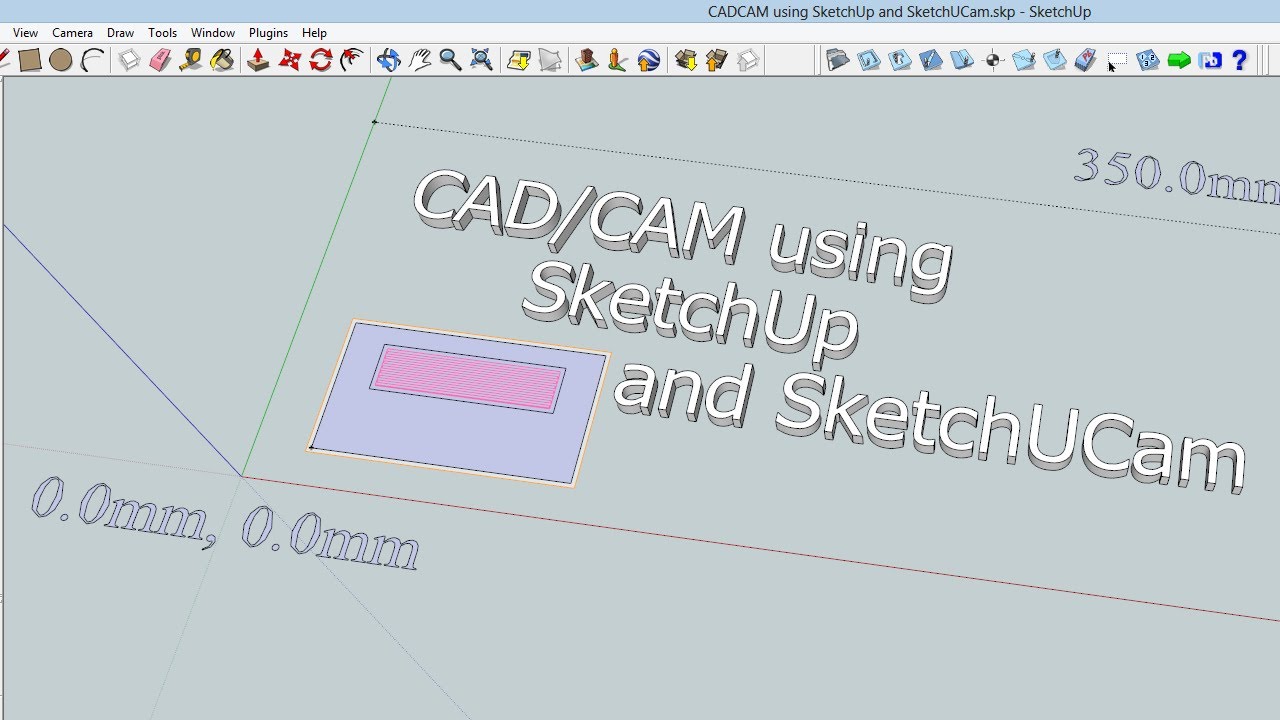1280x720 pixels.
Task: Open the Window menu
Action: 212,33
